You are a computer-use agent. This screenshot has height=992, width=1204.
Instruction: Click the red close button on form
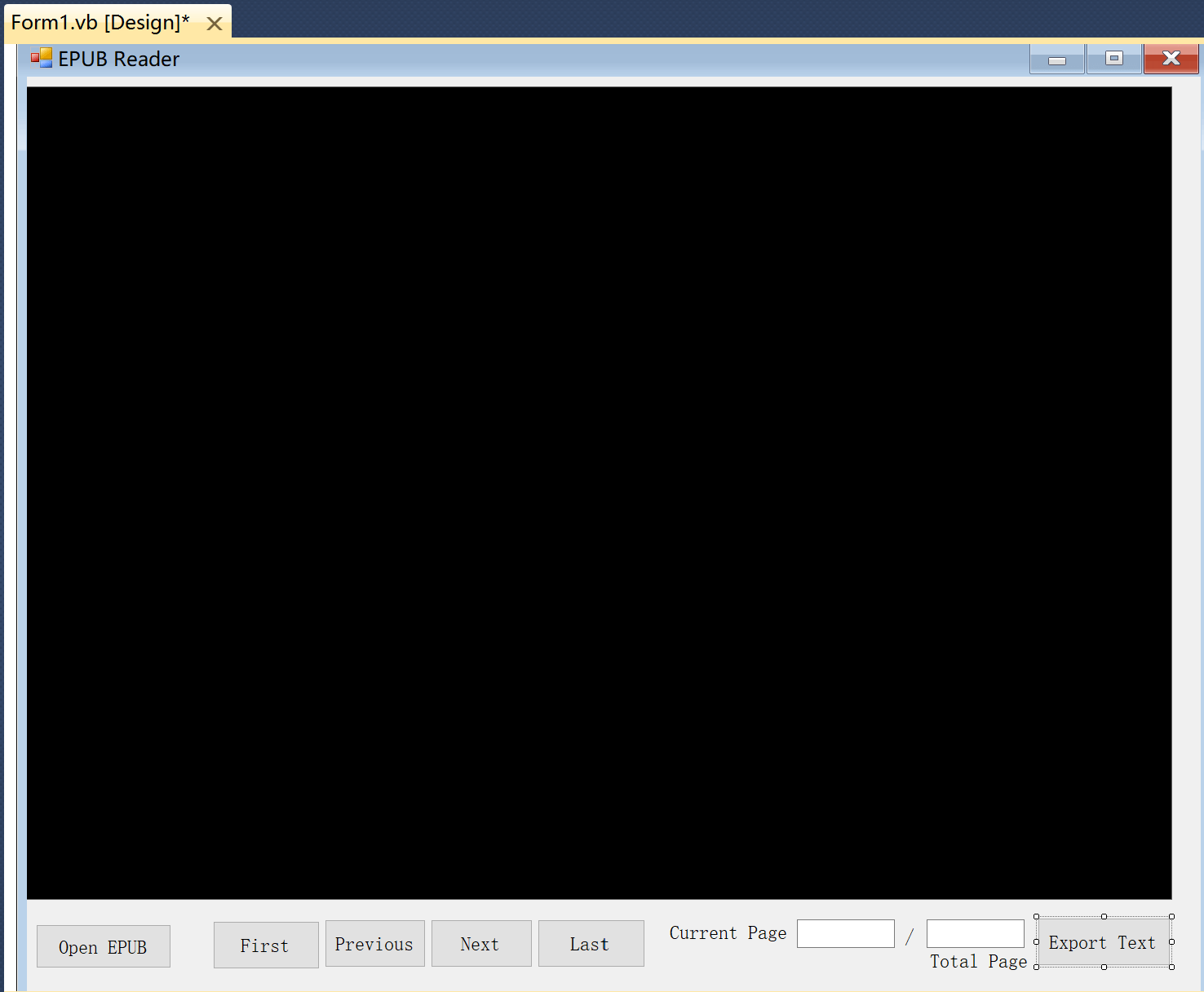point(1171,59)
